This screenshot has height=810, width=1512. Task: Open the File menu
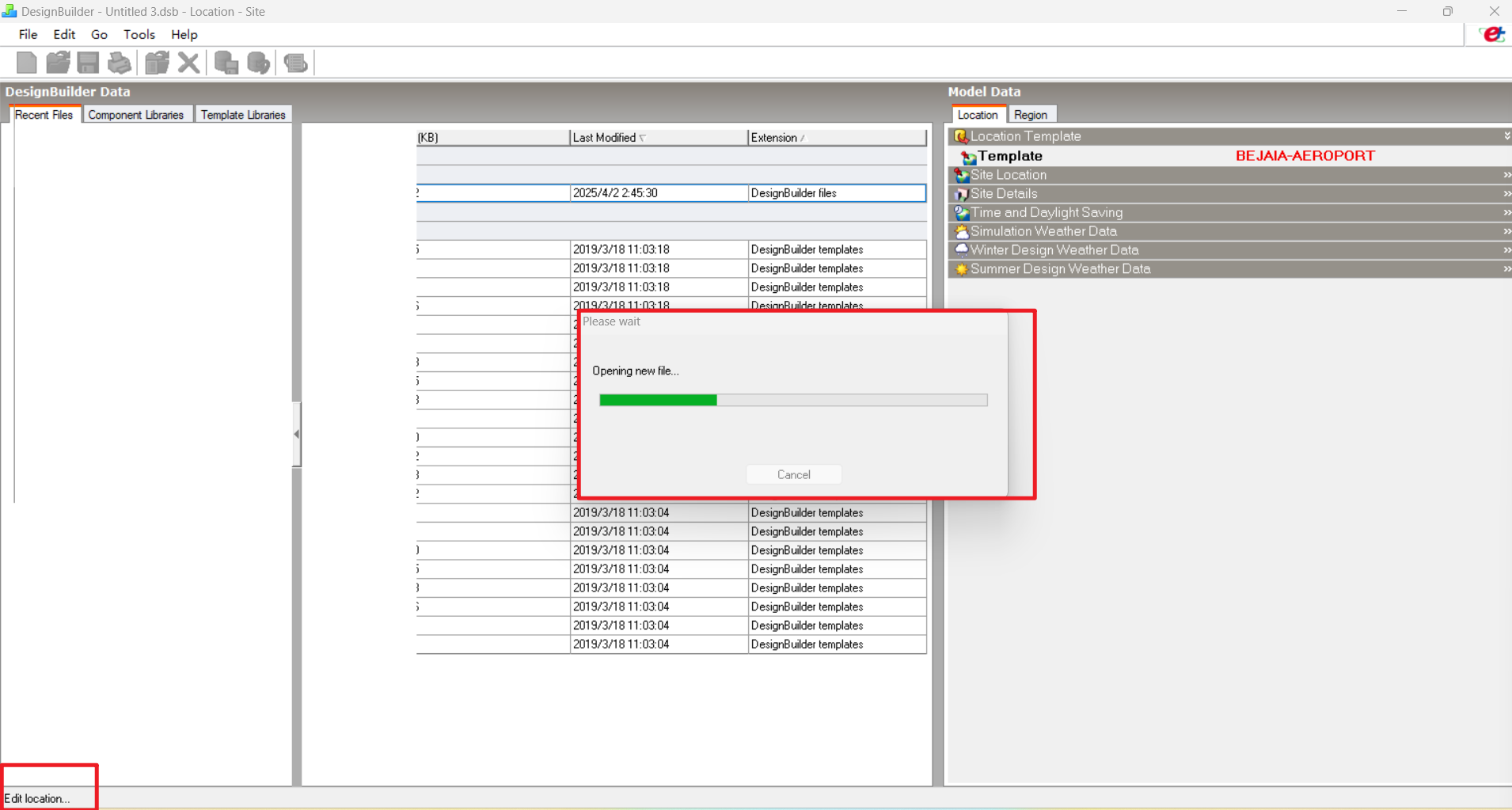pyautogui.click(x=28, y=34)
